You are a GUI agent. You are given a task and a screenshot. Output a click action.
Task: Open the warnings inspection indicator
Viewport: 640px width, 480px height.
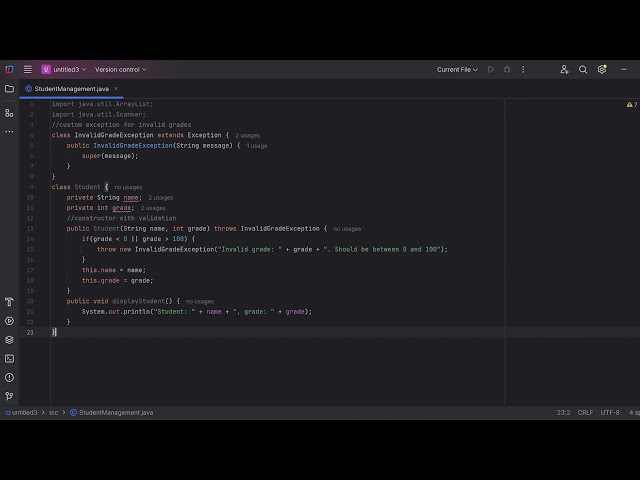pos(631,104)
